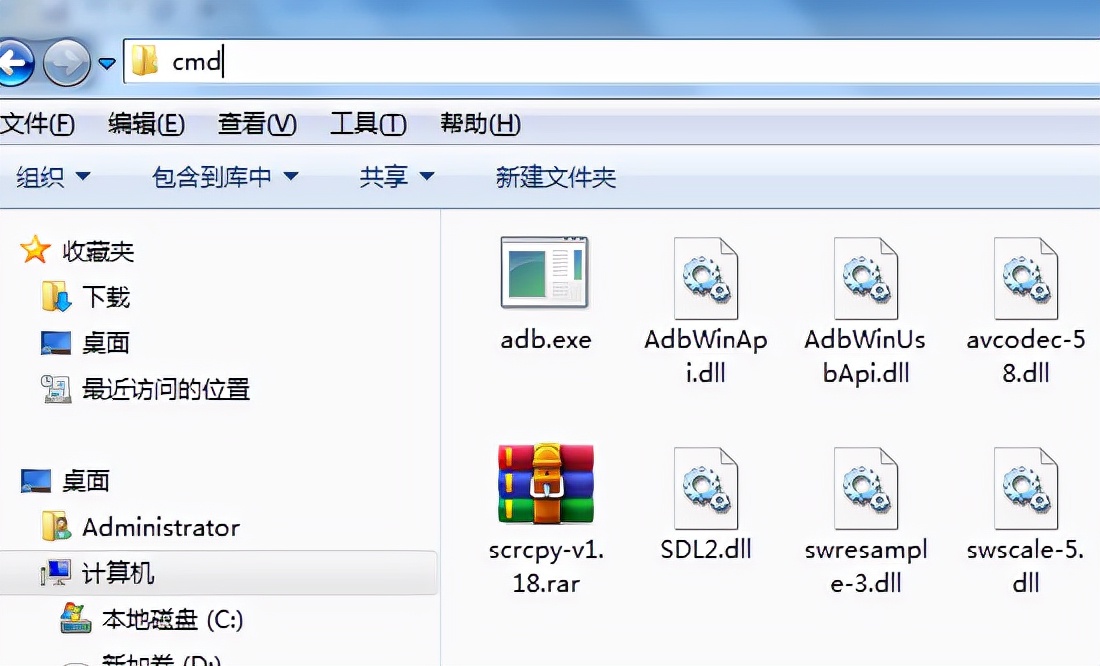The image size is (1100, 666).
Task: Click the 新建文件夹 button
Action: [x=556, y=177]
